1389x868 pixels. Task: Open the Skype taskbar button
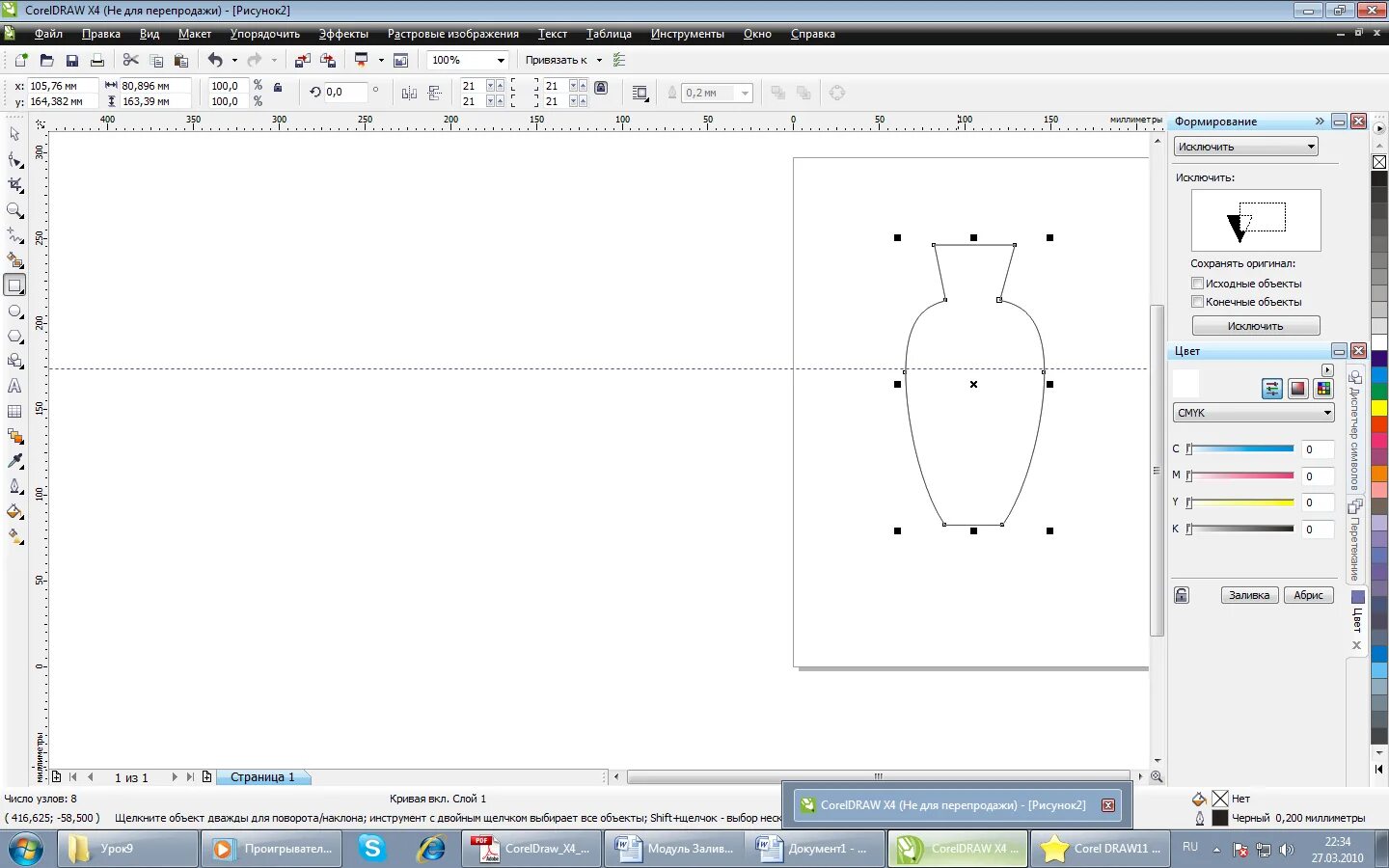(x=372, y=849)
